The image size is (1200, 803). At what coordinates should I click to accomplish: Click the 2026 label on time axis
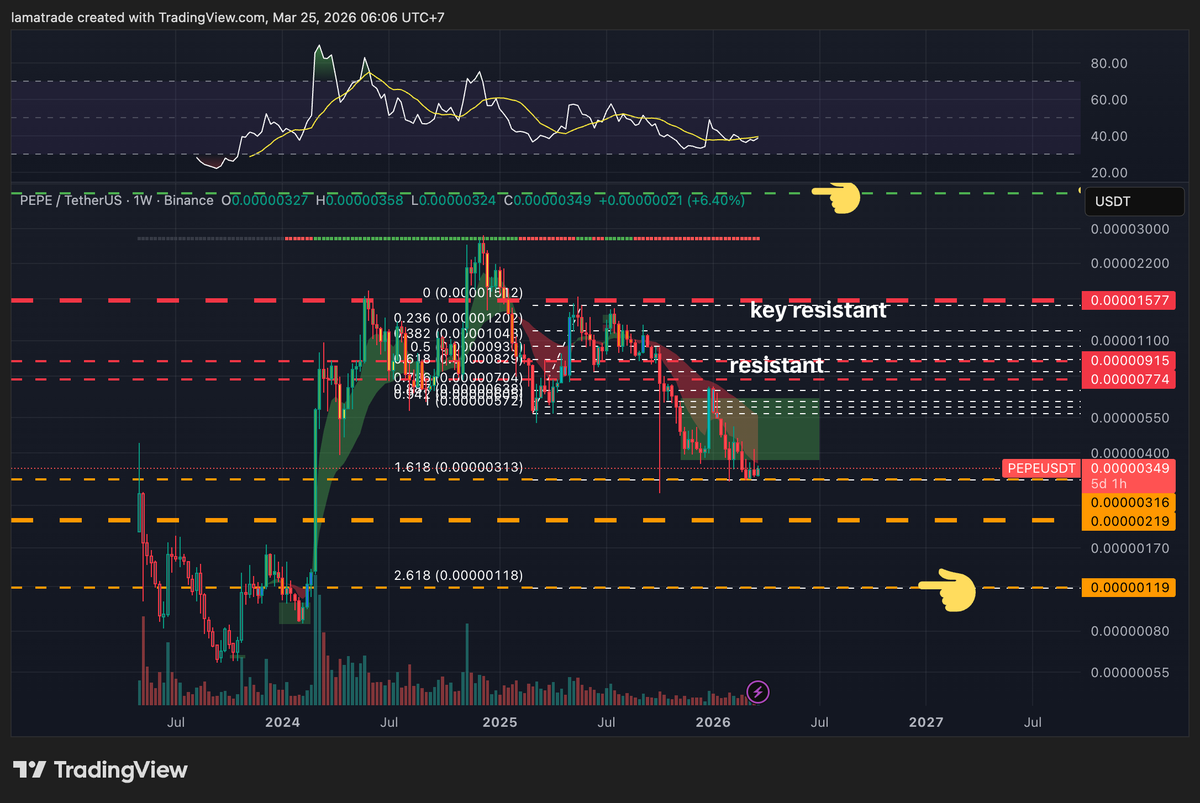(x=712, y=721)
